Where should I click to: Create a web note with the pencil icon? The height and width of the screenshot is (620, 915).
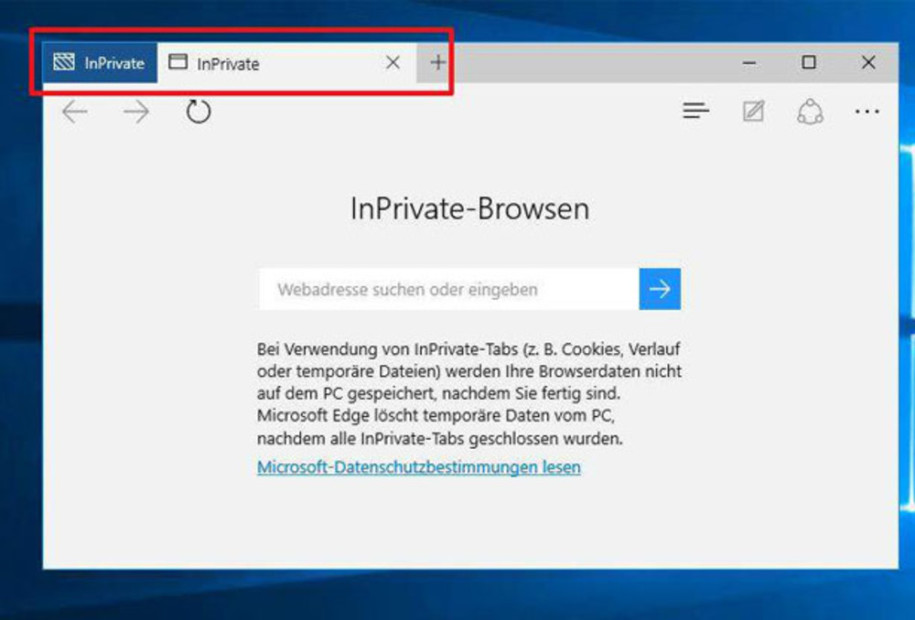coord(753,110)
